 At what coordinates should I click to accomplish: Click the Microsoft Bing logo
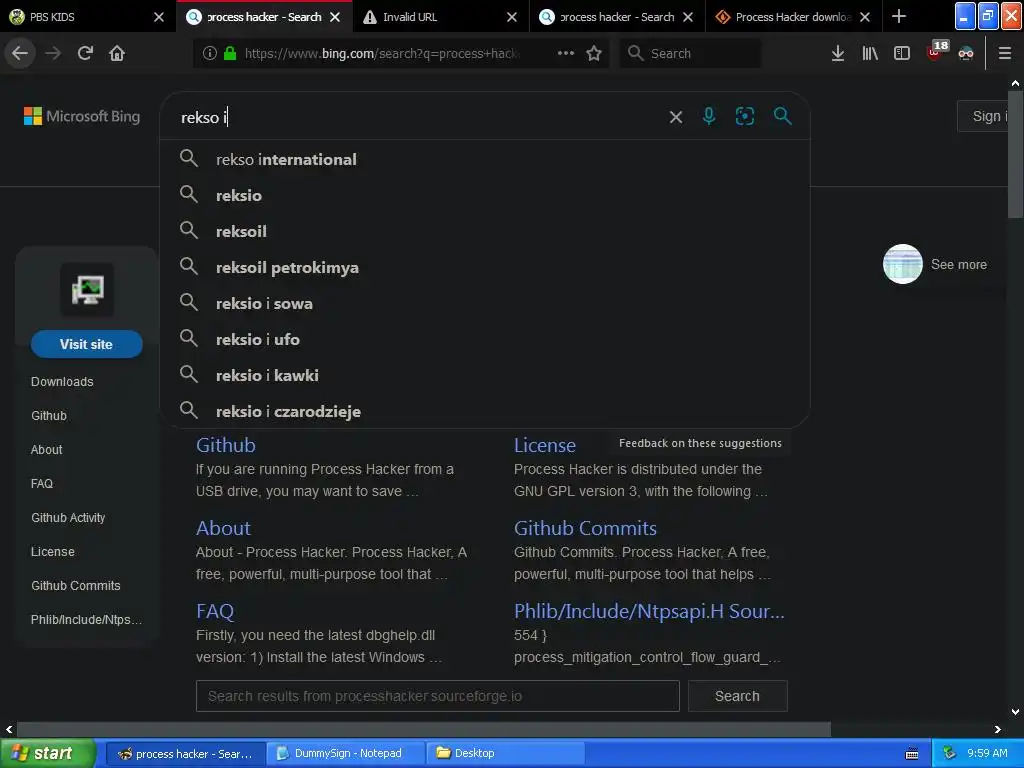pyautogui.click(x=82, y=116)
